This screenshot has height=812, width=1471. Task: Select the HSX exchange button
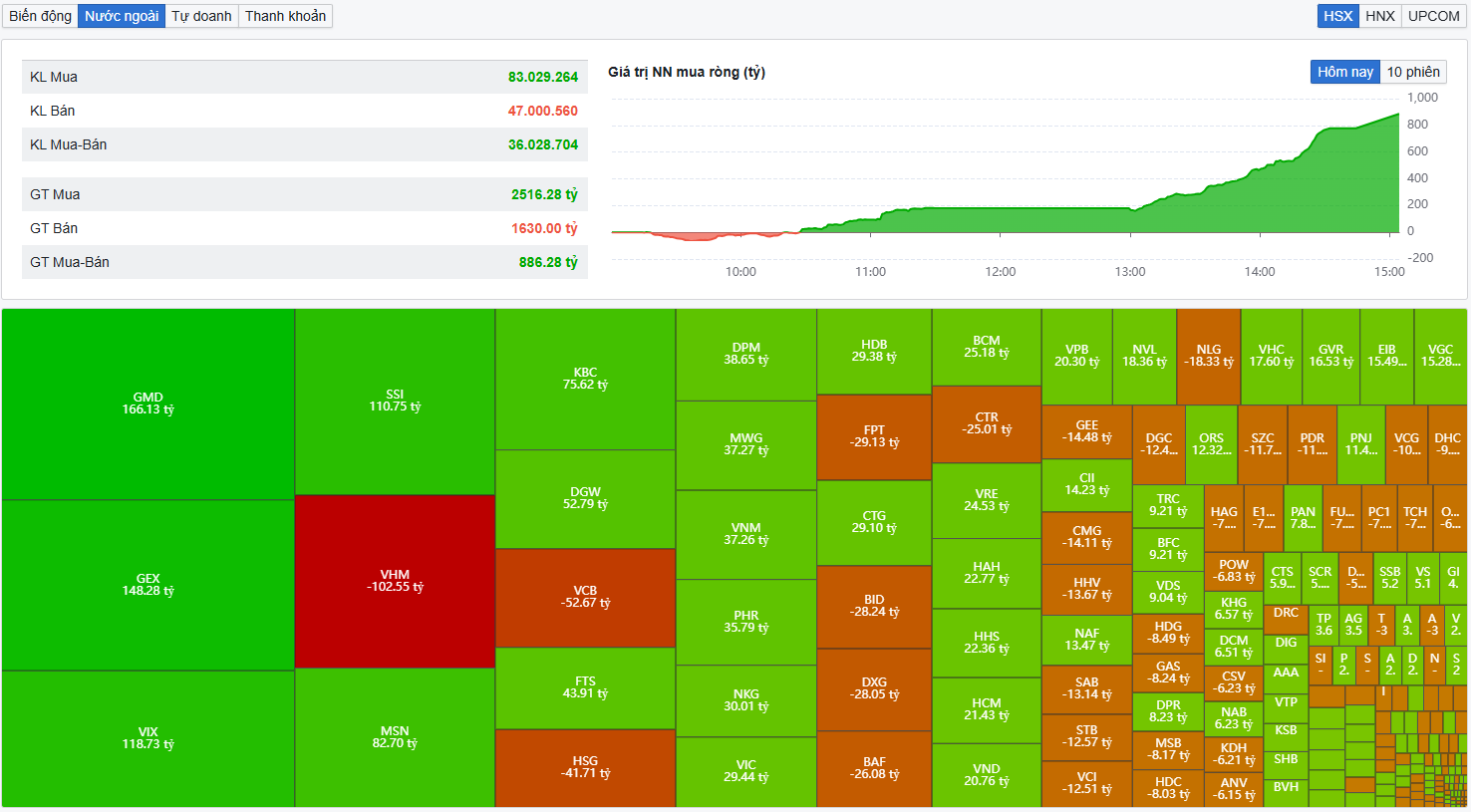[1338, 16]
